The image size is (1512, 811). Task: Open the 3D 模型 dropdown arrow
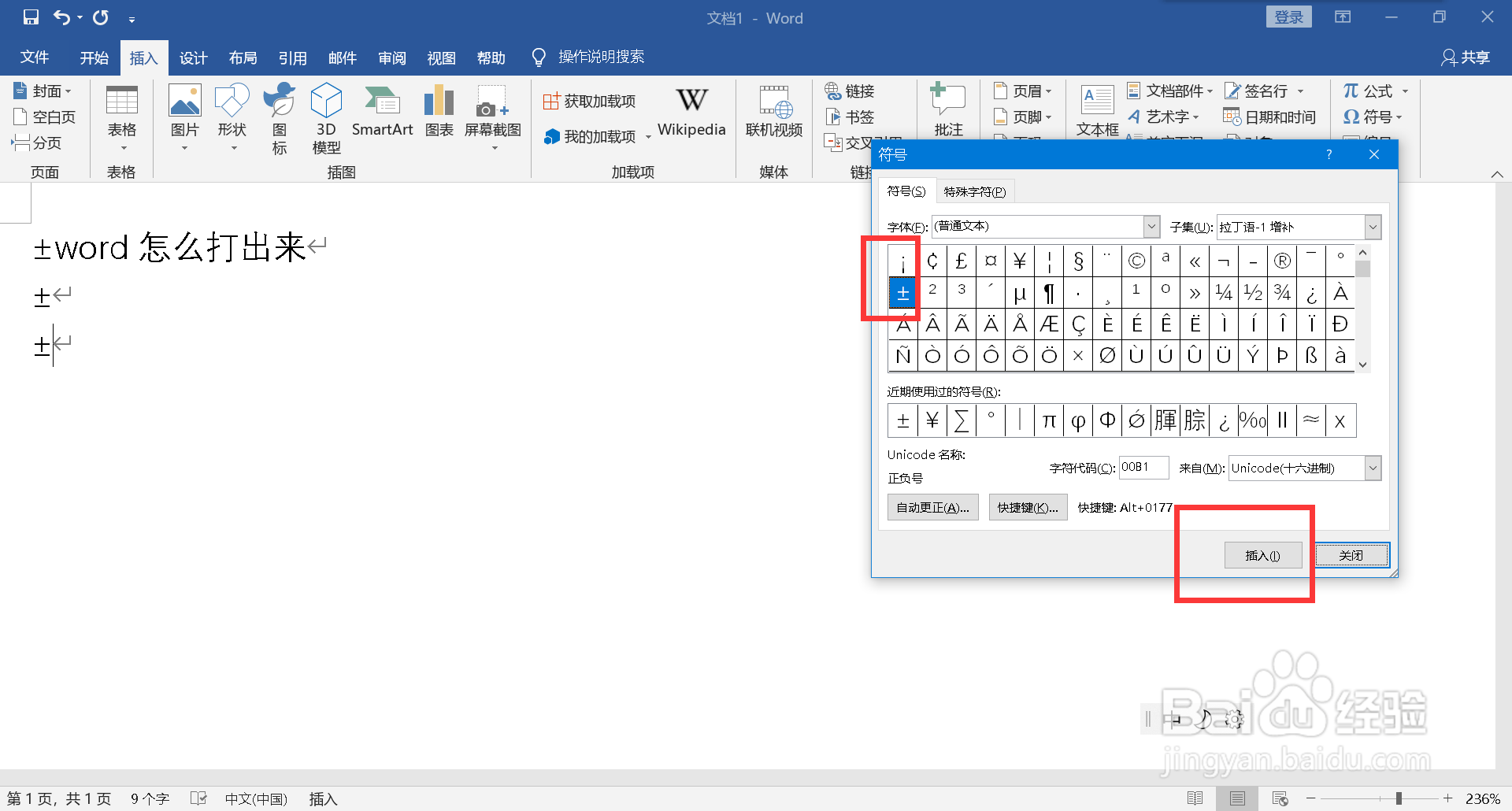326,146
